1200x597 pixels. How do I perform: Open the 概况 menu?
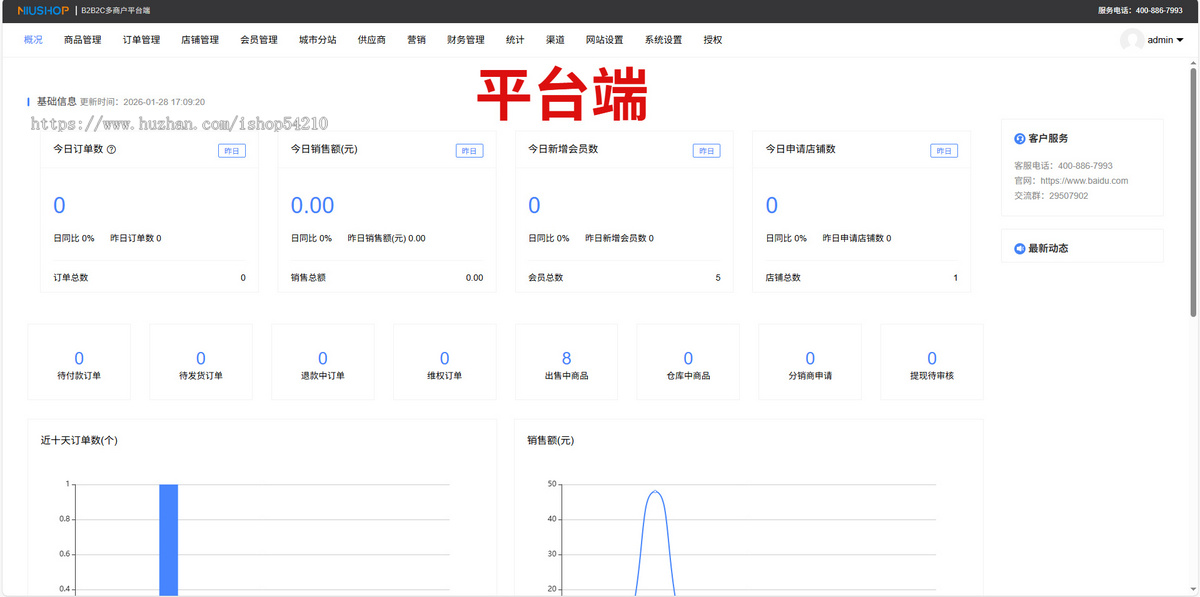(x=33, y=40)
